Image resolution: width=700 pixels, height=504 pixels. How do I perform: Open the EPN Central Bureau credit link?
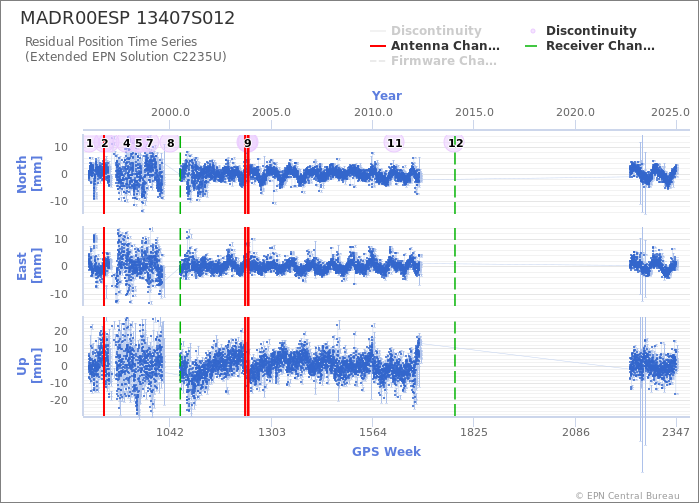[628, 496]
